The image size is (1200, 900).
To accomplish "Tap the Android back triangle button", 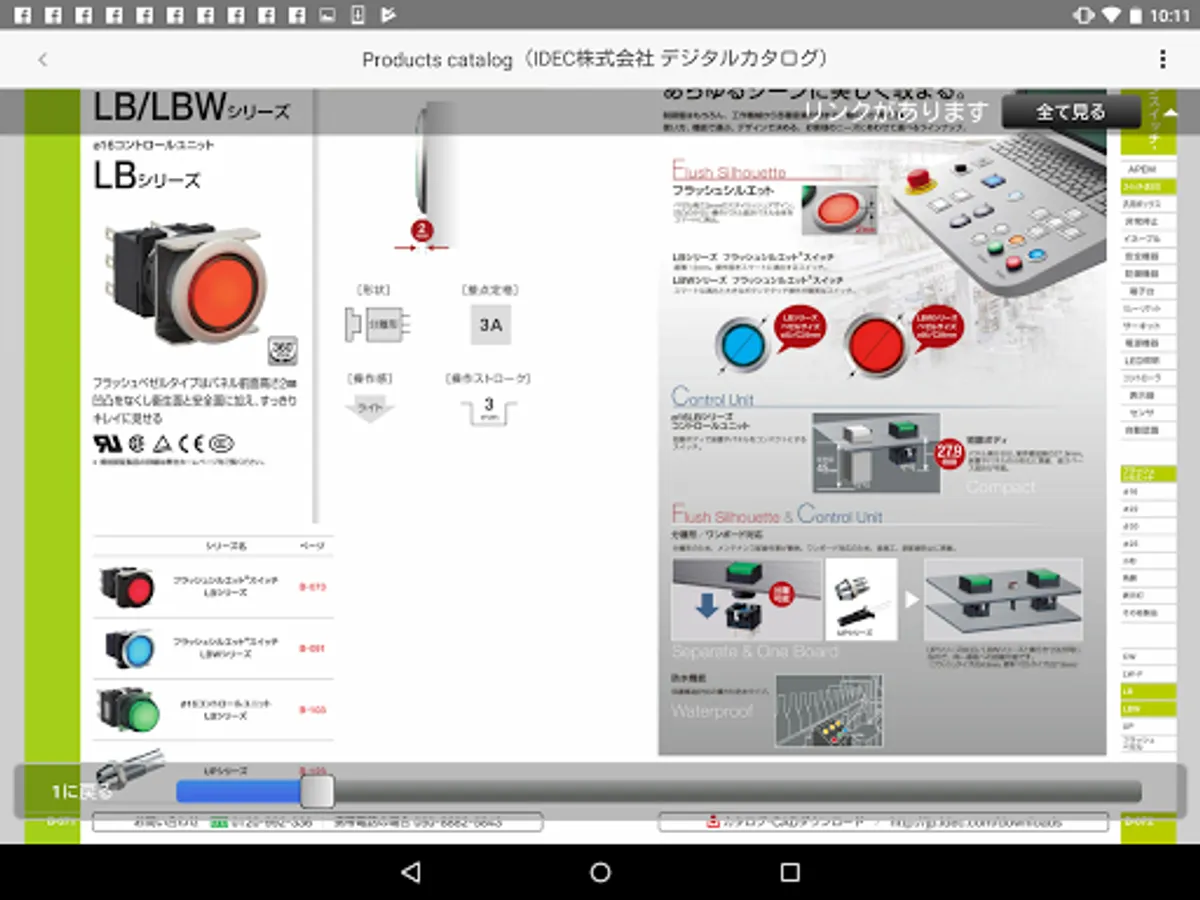I will click(x=410, y=872).
